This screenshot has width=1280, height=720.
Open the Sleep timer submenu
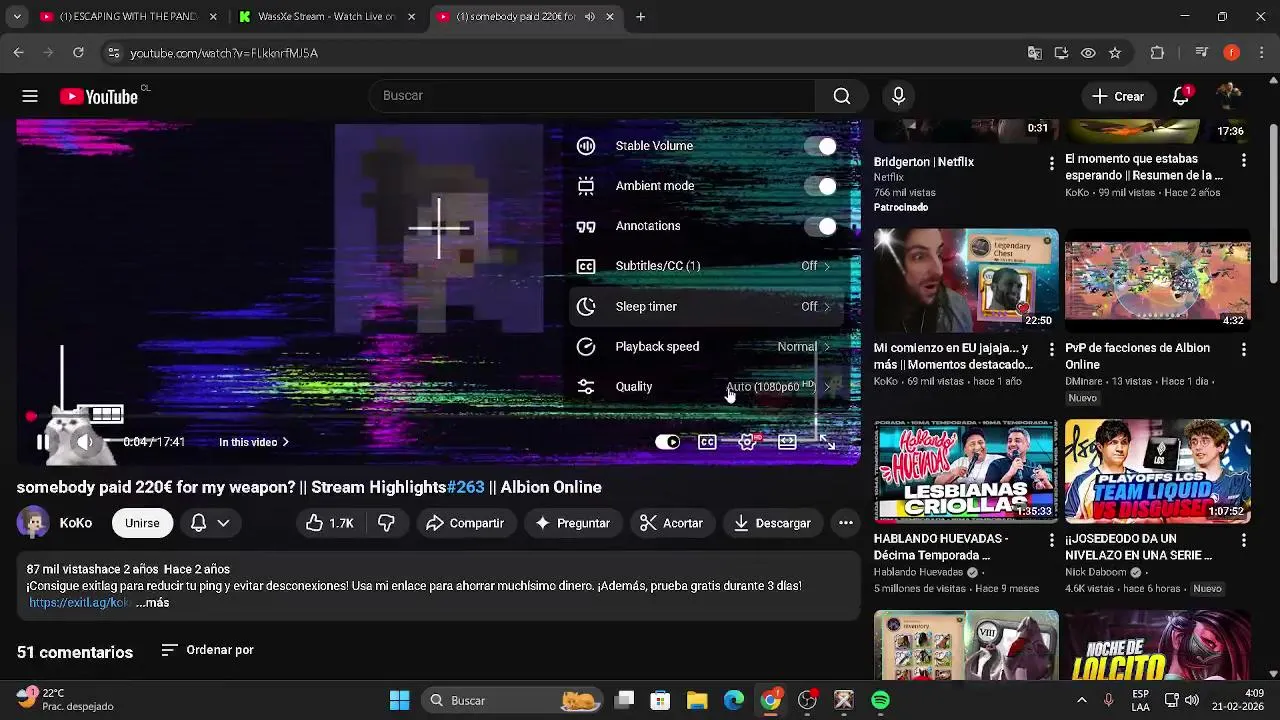(707, 306)
